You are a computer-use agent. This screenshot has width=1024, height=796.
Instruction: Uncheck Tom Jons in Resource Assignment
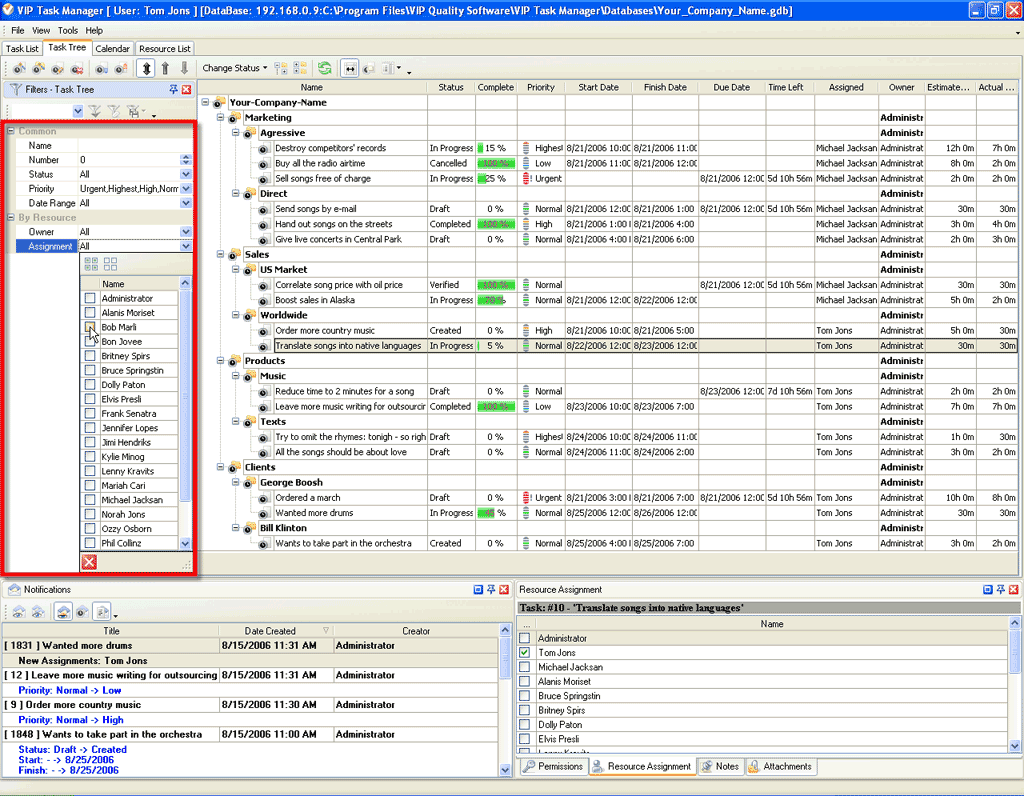pos(525,653)
